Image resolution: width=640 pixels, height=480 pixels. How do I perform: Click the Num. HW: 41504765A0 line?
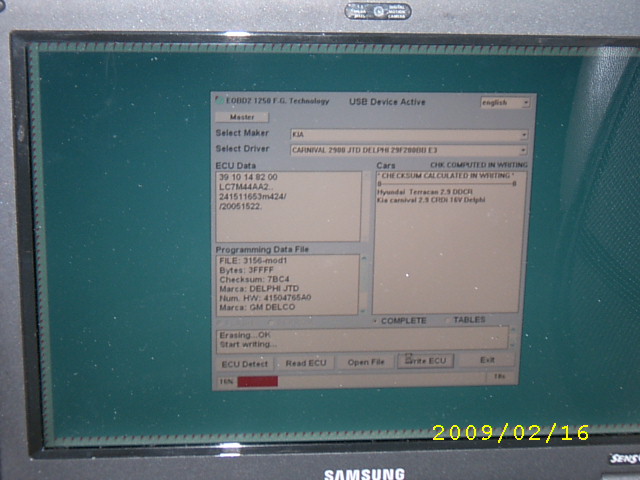click(x=265, y=298)
